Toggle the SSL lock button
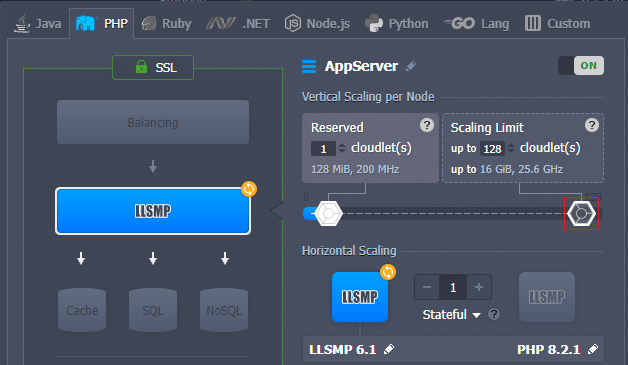Viewport: 628px width, 365px height. (153, 67)
